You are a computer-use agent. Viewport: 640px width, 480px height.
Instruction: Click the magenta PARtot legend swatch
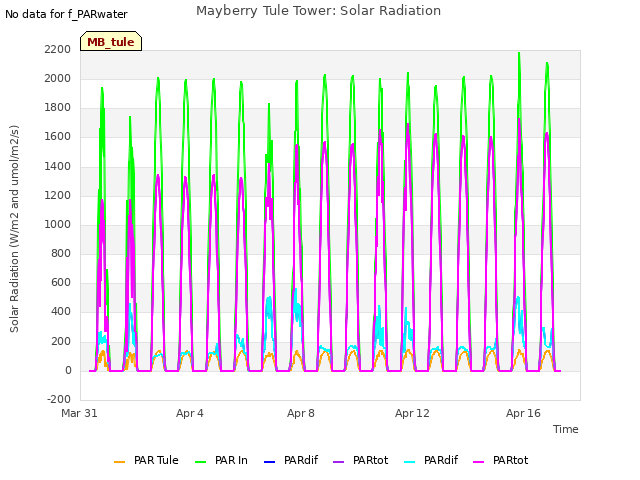tap(478, 462)
